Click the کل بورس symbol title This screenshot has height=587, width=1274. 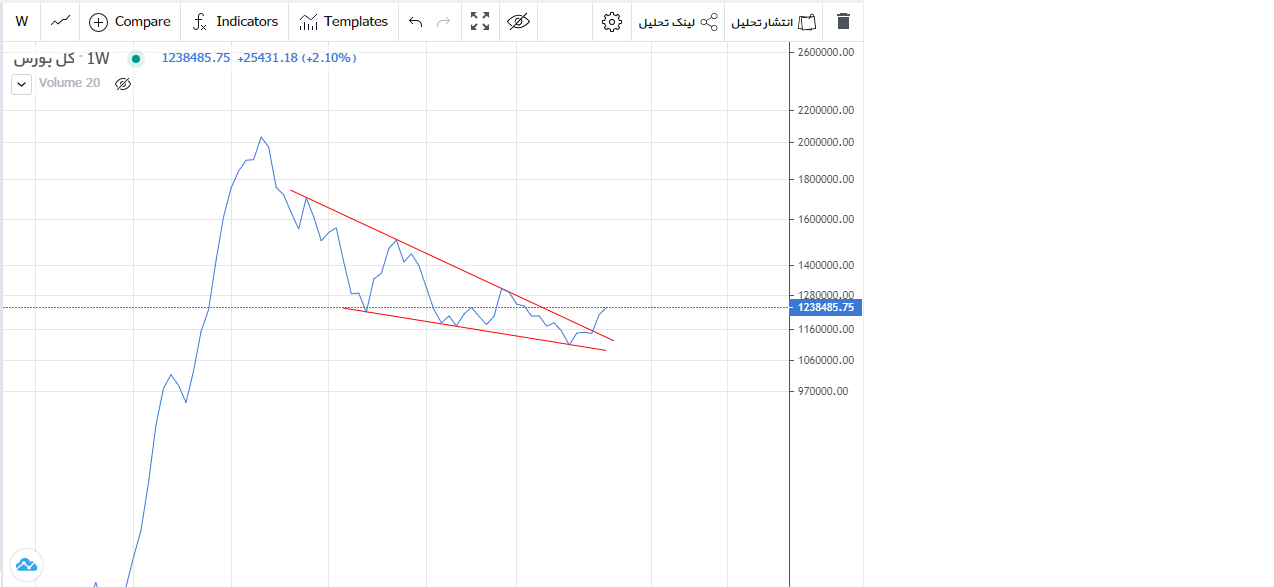point(45,58)
